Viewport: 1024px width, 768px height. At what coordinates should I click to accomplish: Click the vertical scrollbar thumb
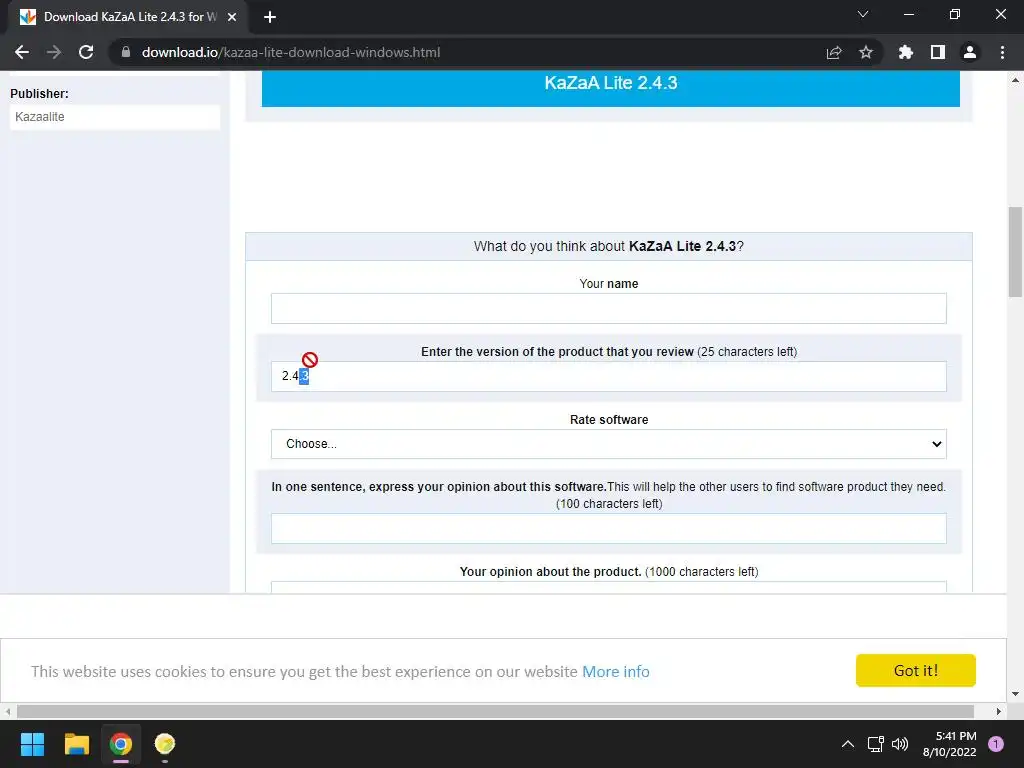click(1015, 251)
